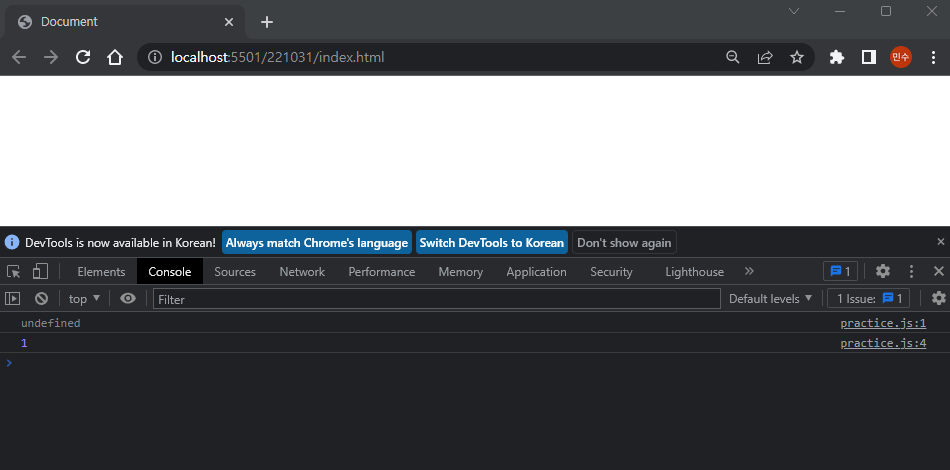Select the console output value 1

pos(24,343)
